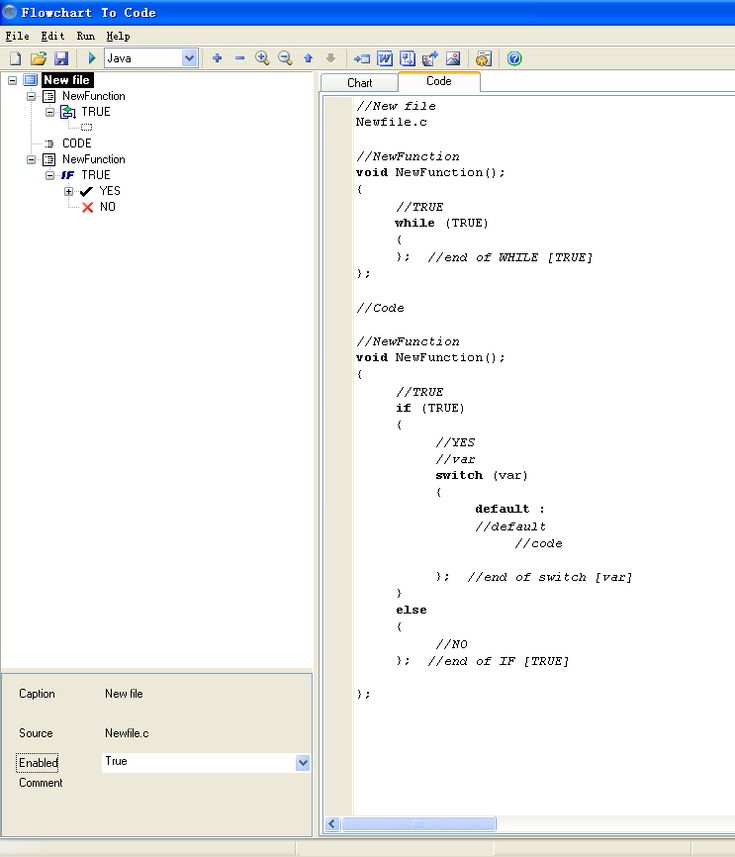
Task: Click the blue arrow-to-box toolbar icon
Action: click(x=362, y=58)
